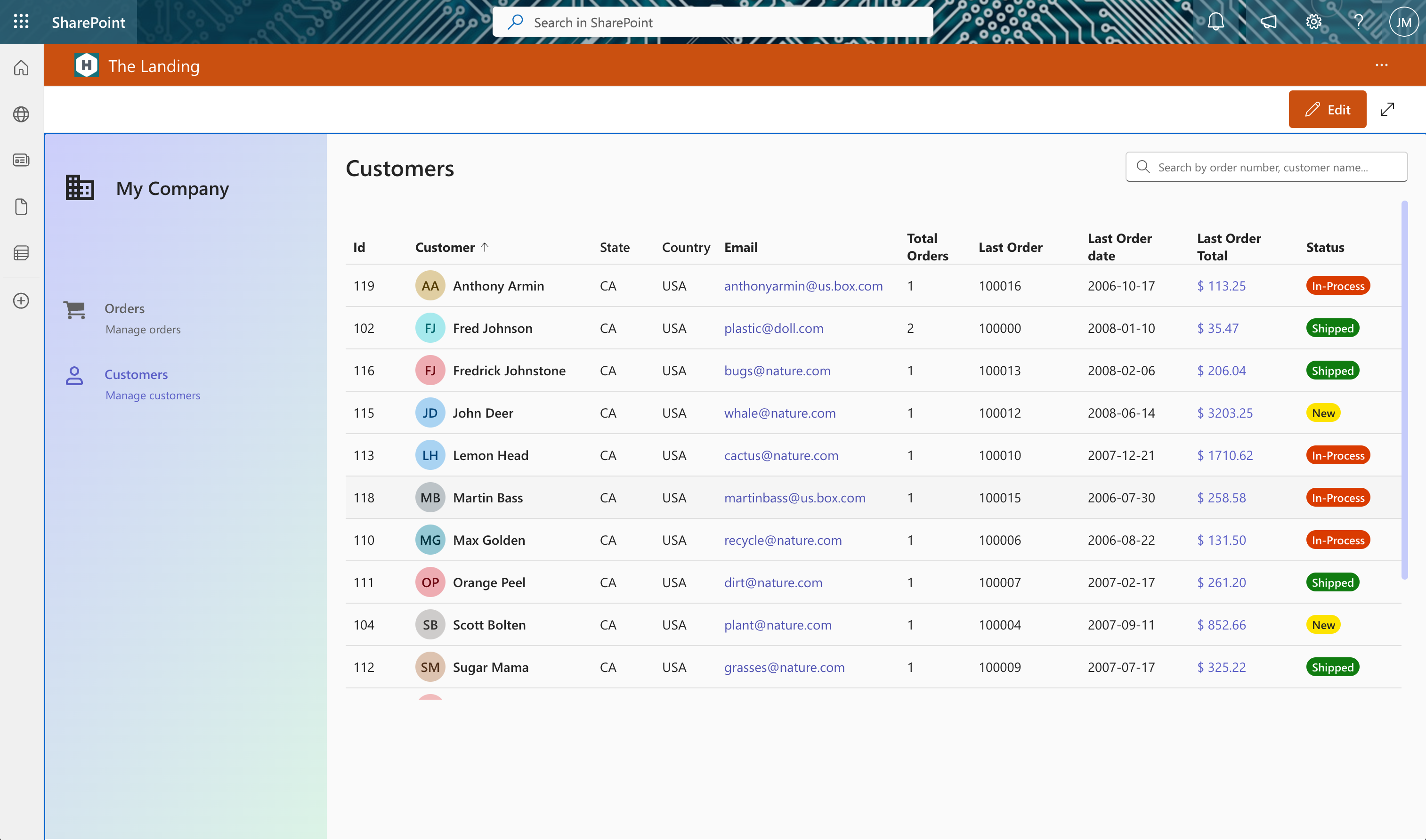
Task: Open the JM account avatar
Action: (x=1403, y=22)
